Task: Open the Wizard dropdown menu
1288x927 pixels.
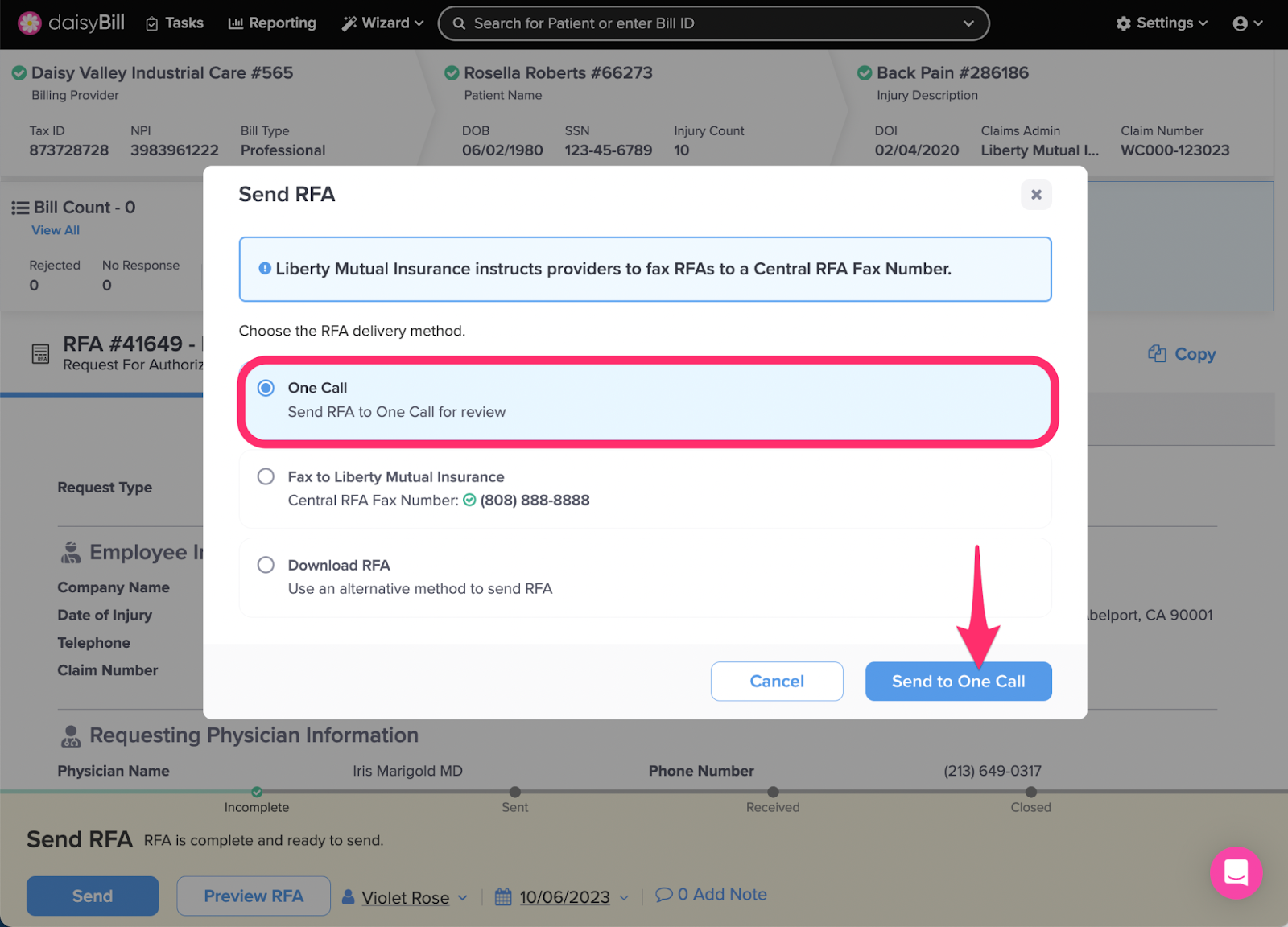Action: tap(382, 23)
